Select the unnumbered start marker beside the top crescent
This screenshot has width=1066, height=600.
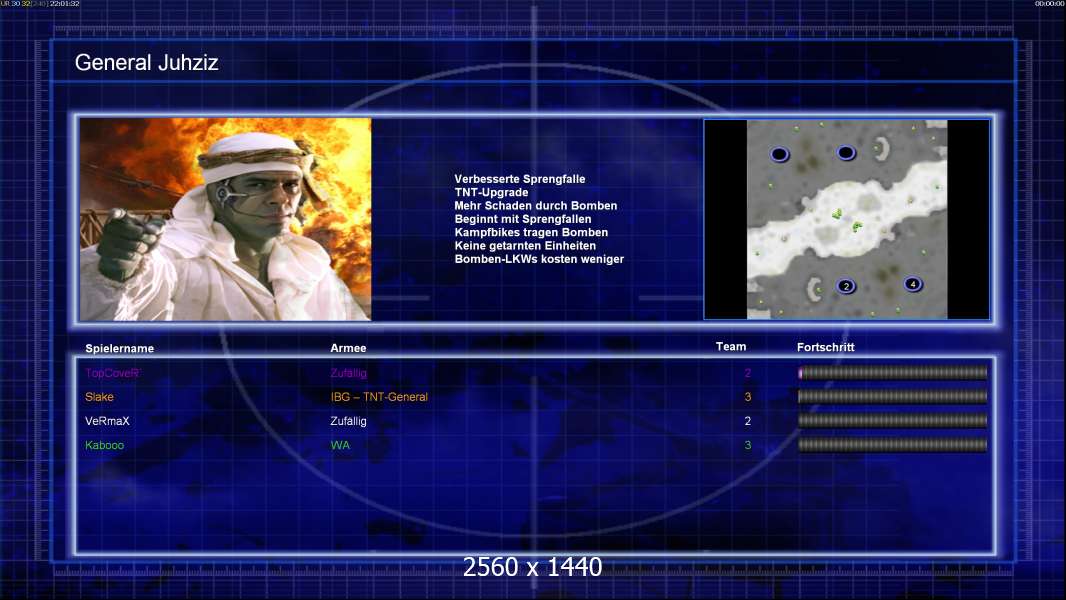tap(846, 152)
